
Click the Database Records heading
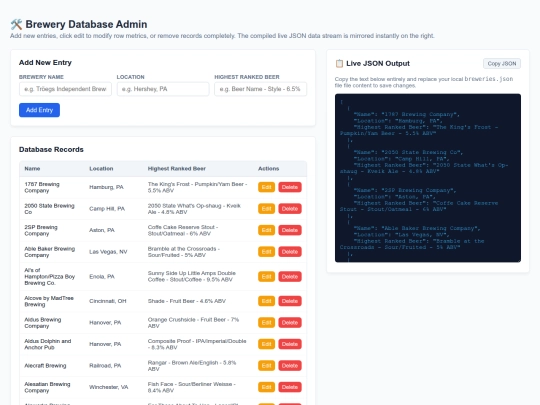click(x=51, y=149)
